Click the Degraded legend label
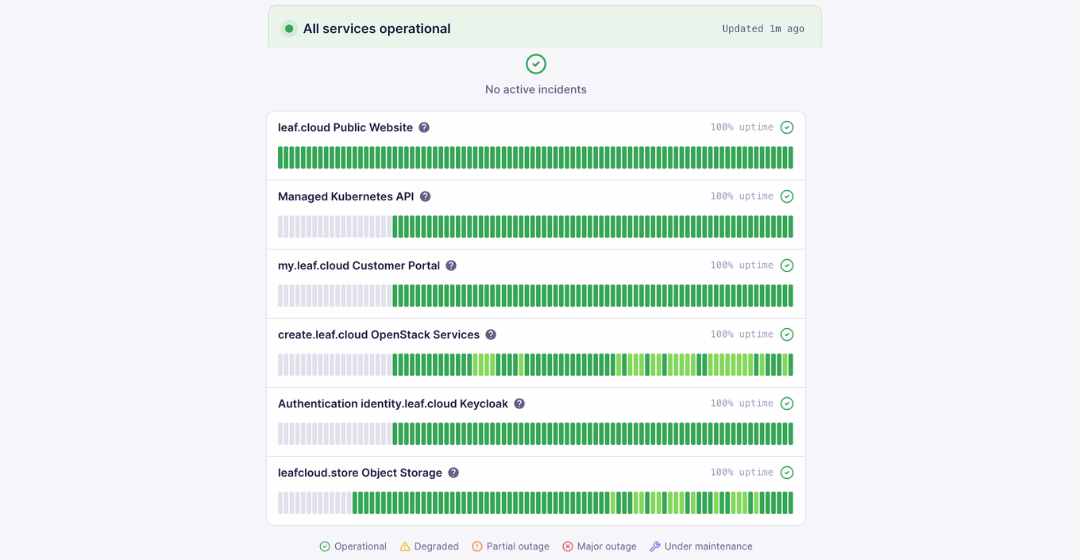The height and width of the screenshot is (560, 1080). 437,546
